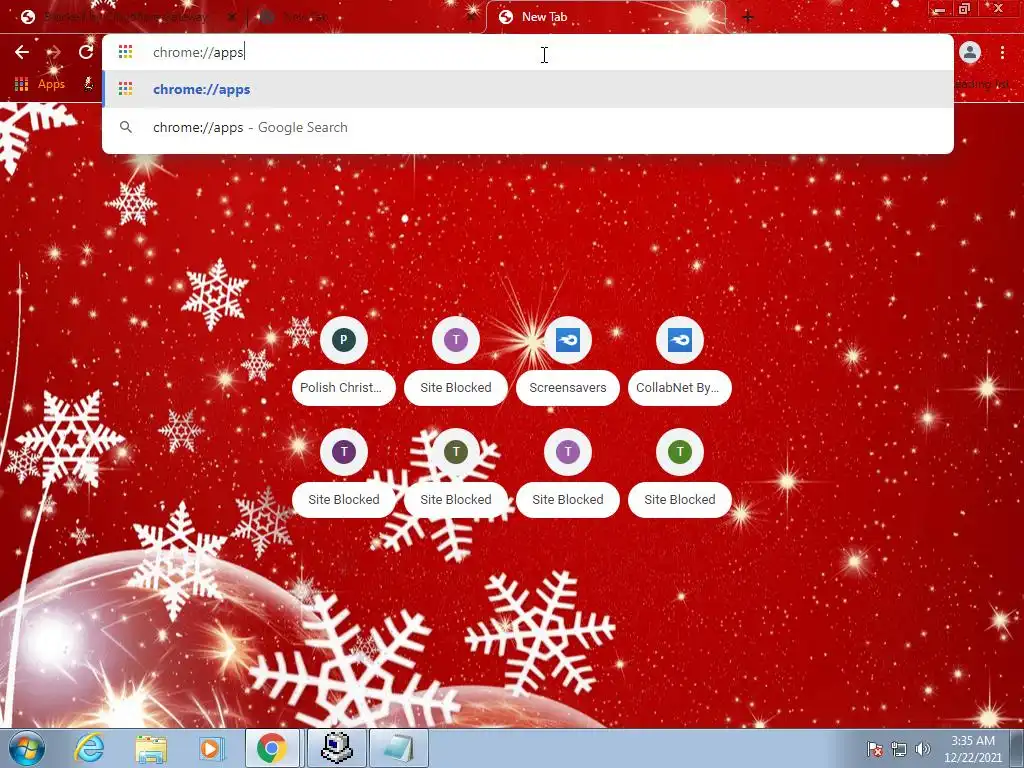
Task: Reload the page using the refresh icon
Action: click(86, 52)
